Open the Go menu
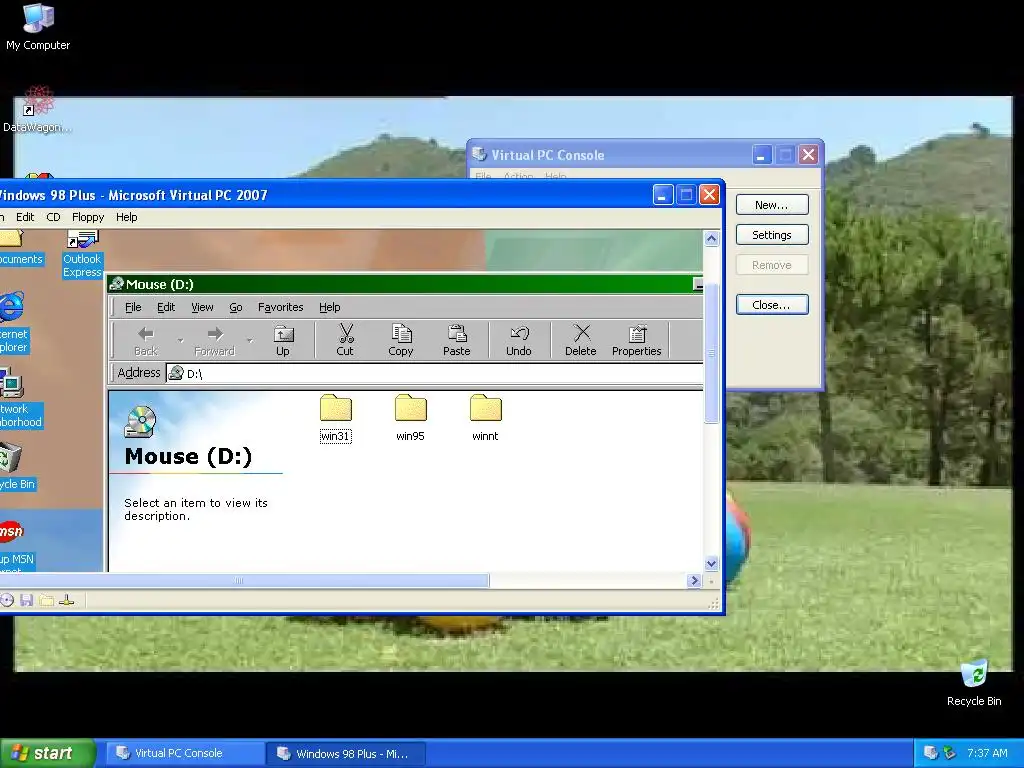Image resolution: width=1024 pixels, height=768 pixels. coord(236,307)
